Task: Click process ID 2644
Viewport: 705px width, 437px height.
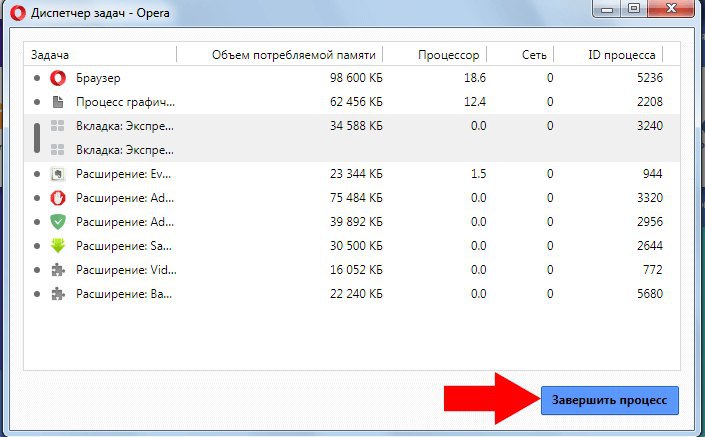Action: tap(650, 246)
